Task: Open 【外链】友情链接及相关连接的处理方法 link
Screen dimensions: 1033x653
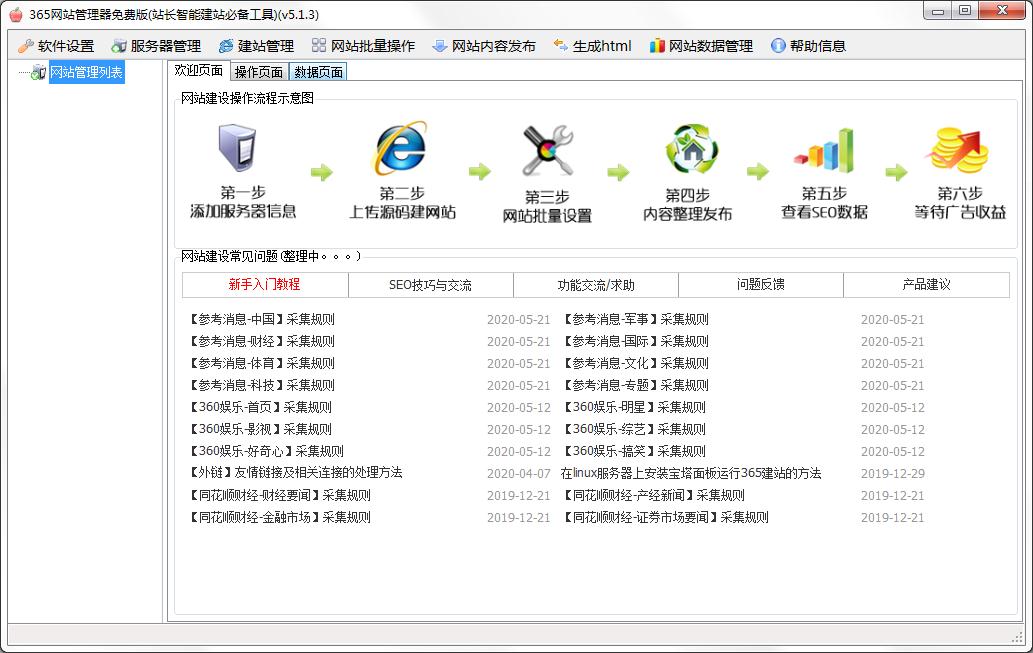Action: click(295, 473)
